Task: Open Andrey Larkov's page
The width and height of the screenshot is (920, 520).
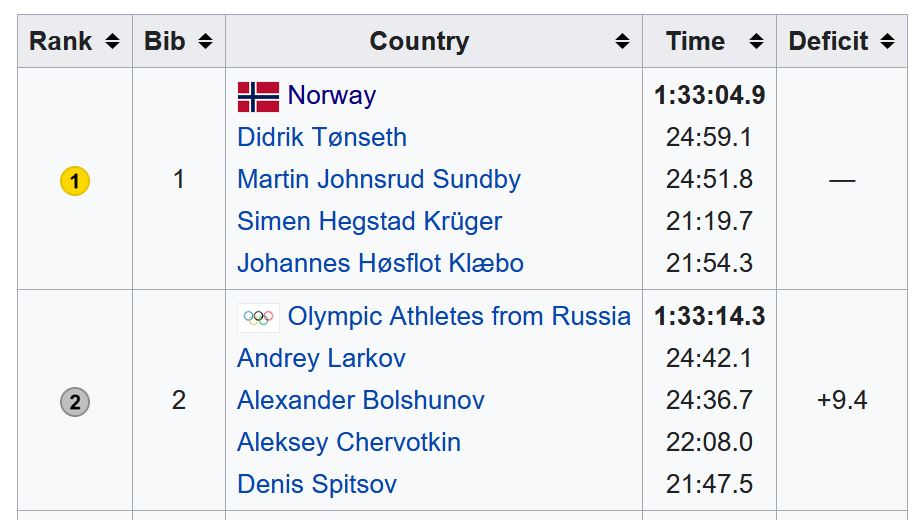Action: click(320, 359)
